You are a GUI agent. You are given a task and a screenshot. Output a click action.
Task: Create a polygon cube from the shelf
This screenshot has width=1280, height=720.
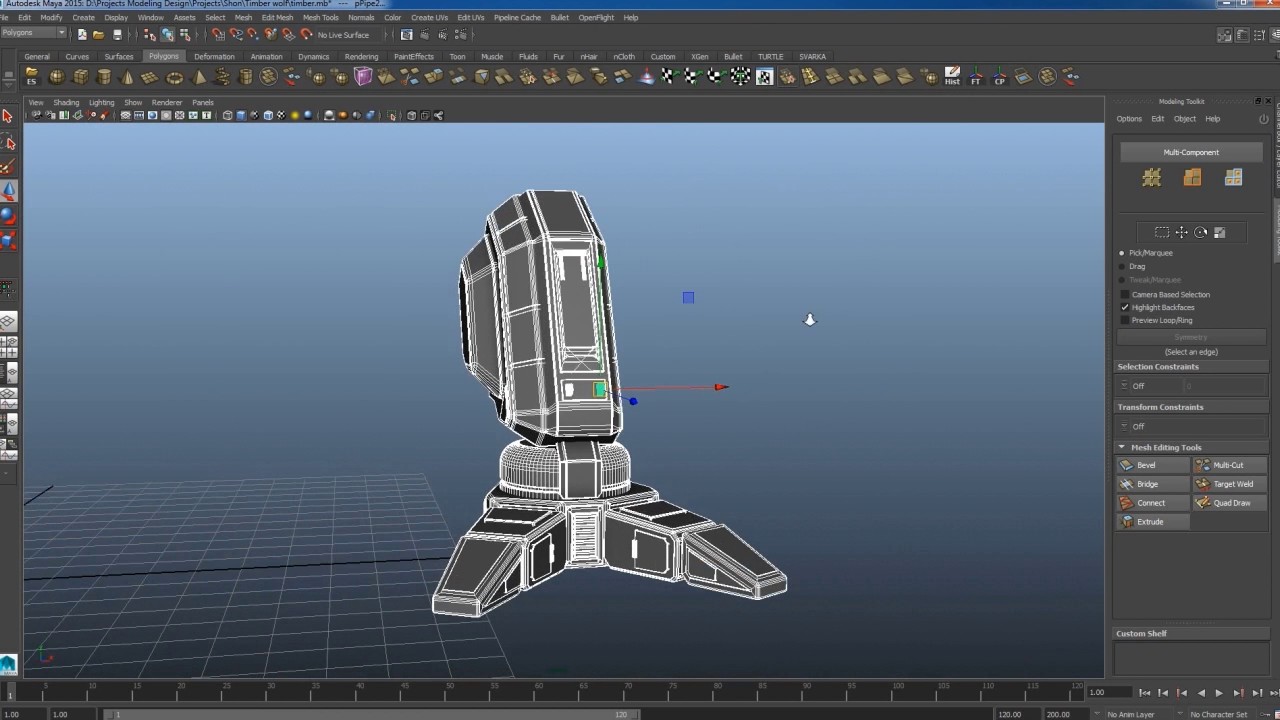[x=80, y=77]
